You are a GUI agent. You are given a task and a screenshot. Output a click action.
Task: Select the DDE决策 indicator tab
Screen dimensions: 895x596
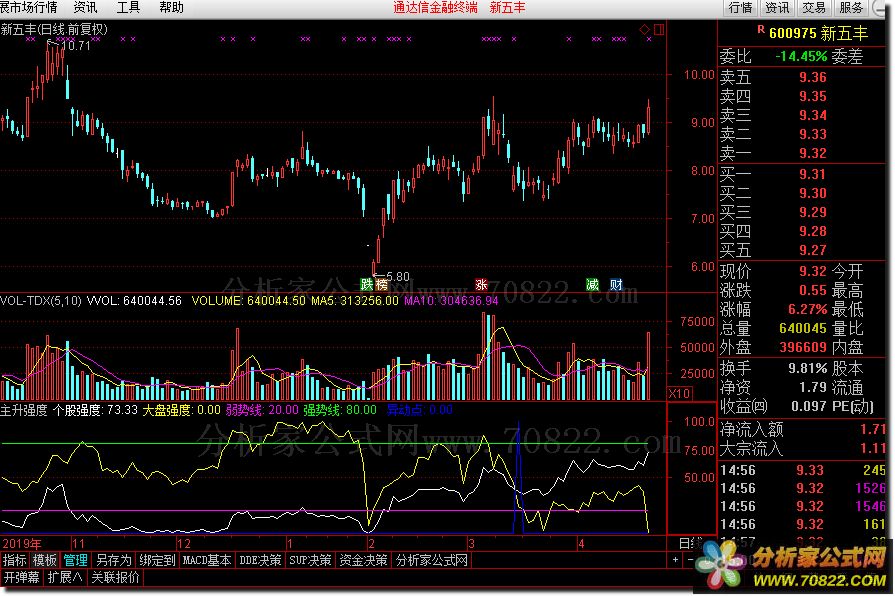[260, 560]
